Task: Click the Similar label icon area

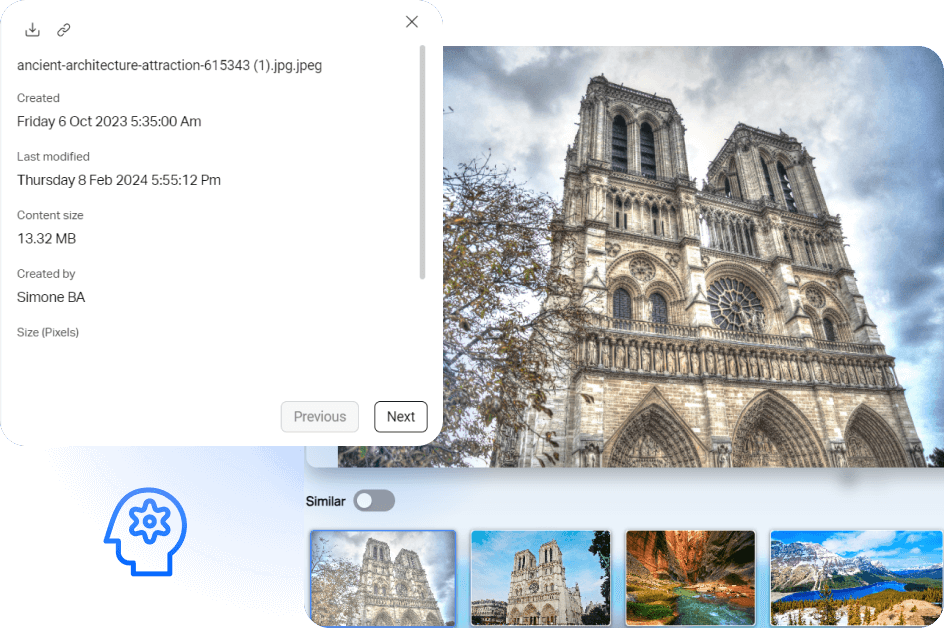Action: click(x=325, y=500)
